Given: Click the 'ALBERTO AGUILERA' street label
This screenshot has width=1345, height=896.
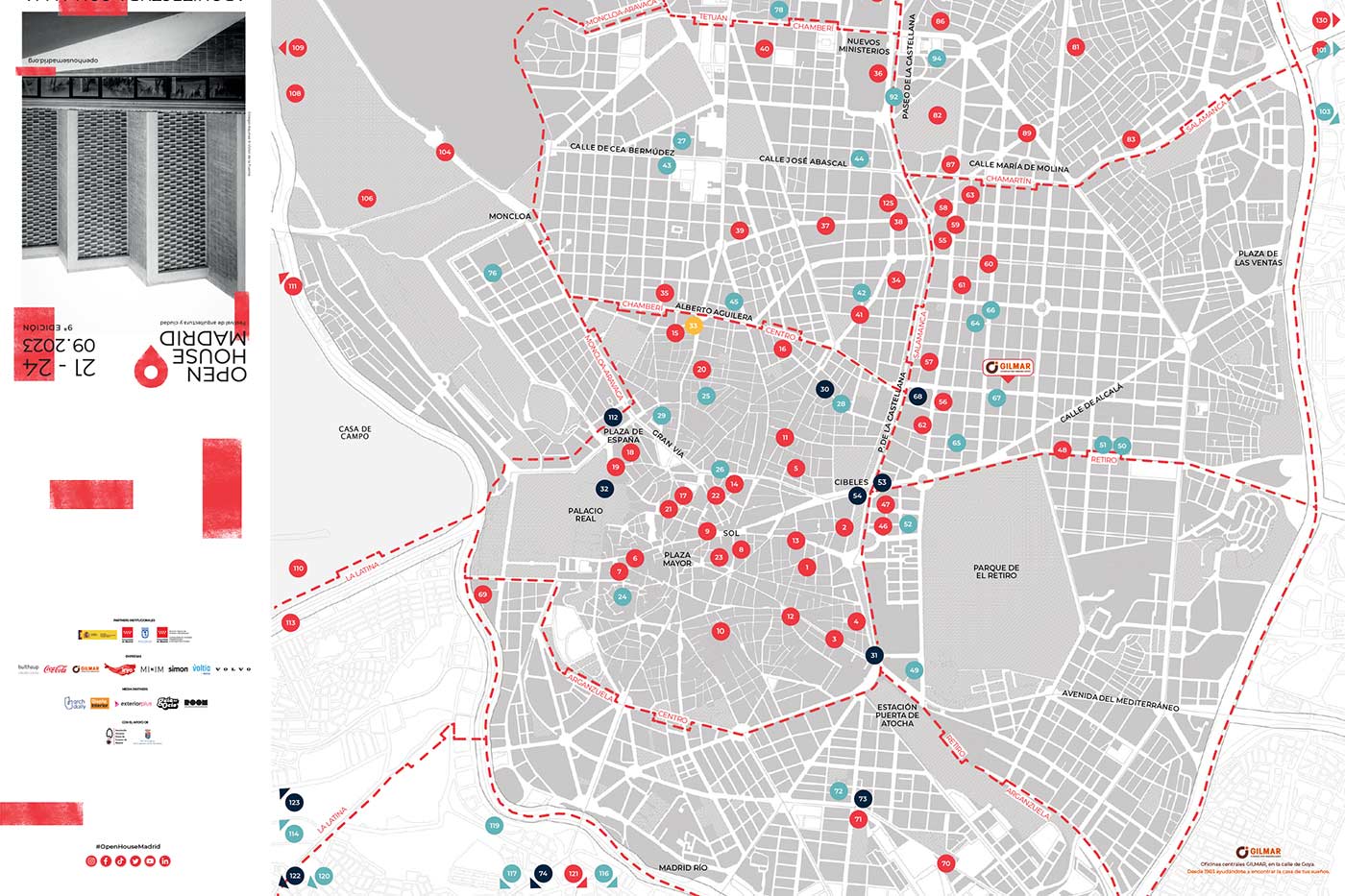Looking at the screenshot, I should (714, 312).
